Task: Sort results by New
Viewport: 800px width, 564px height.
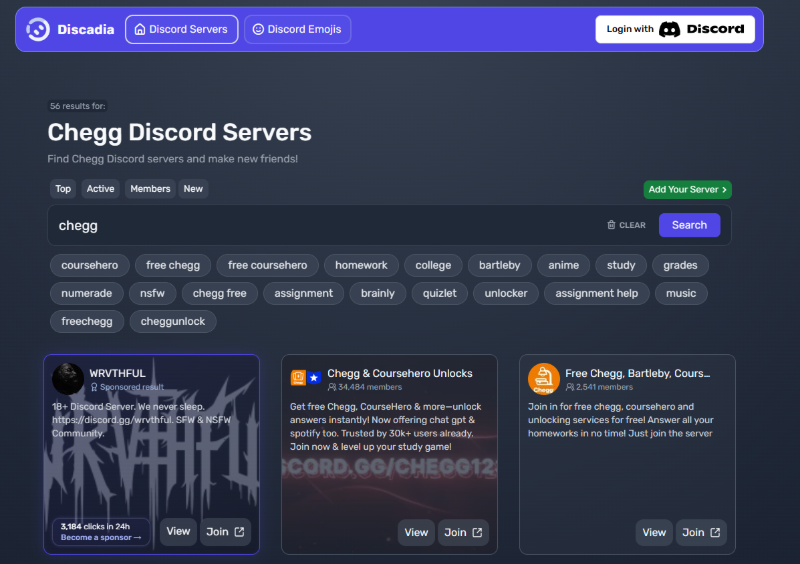Action: (x=193, y=189)
